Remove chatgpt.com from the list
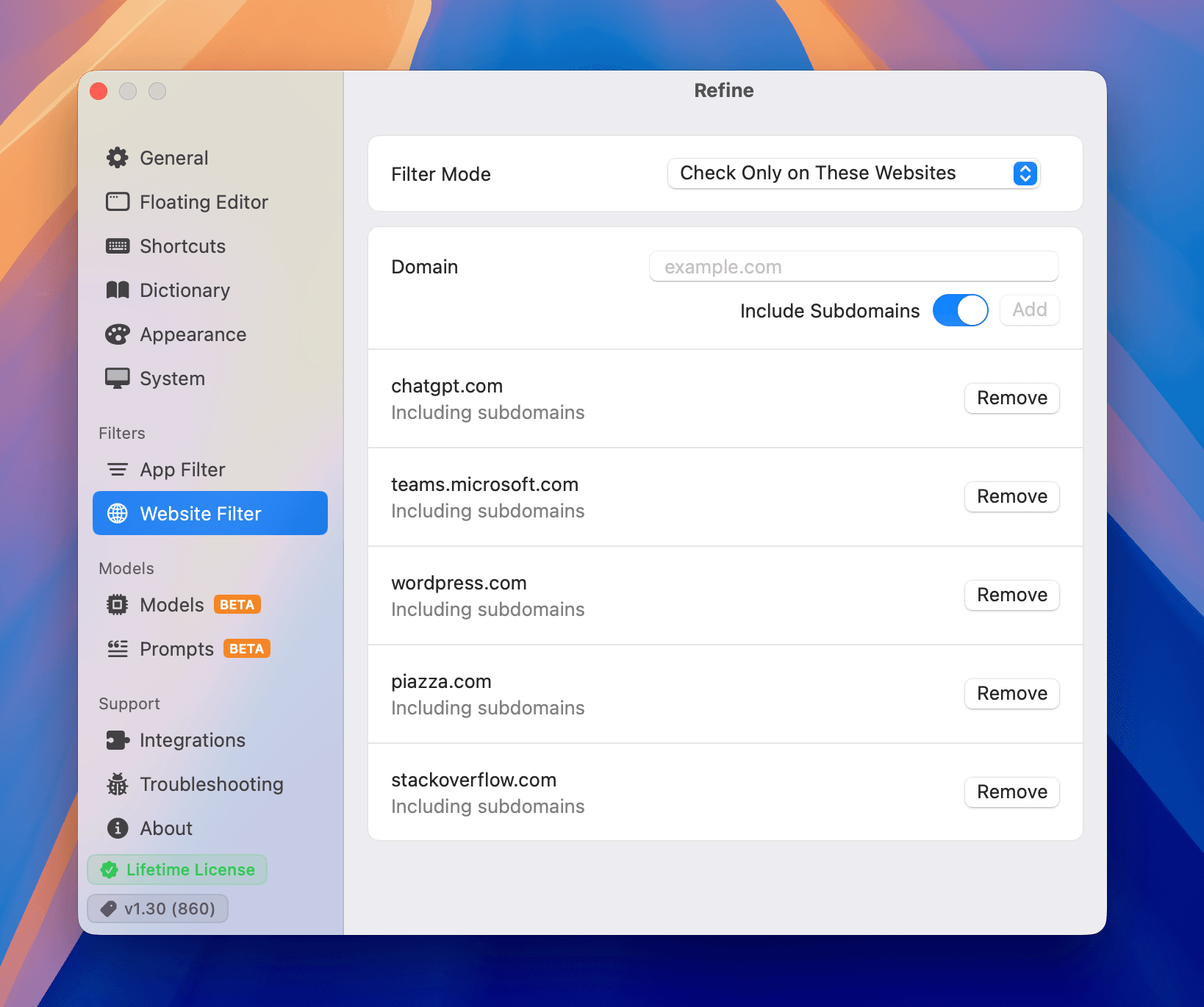This screenshot has height=1007, width=1204. [1011, 398]
